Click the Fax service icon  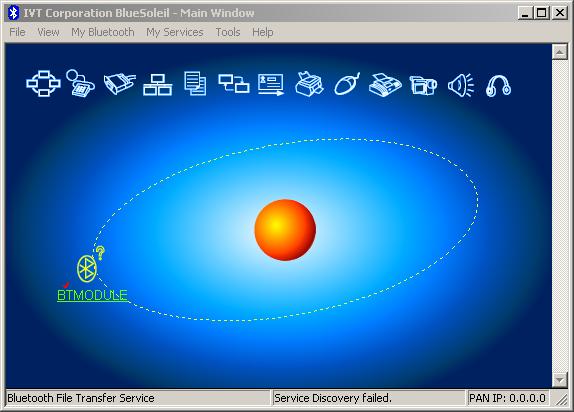pyautogui.click(x=385, y=85)
